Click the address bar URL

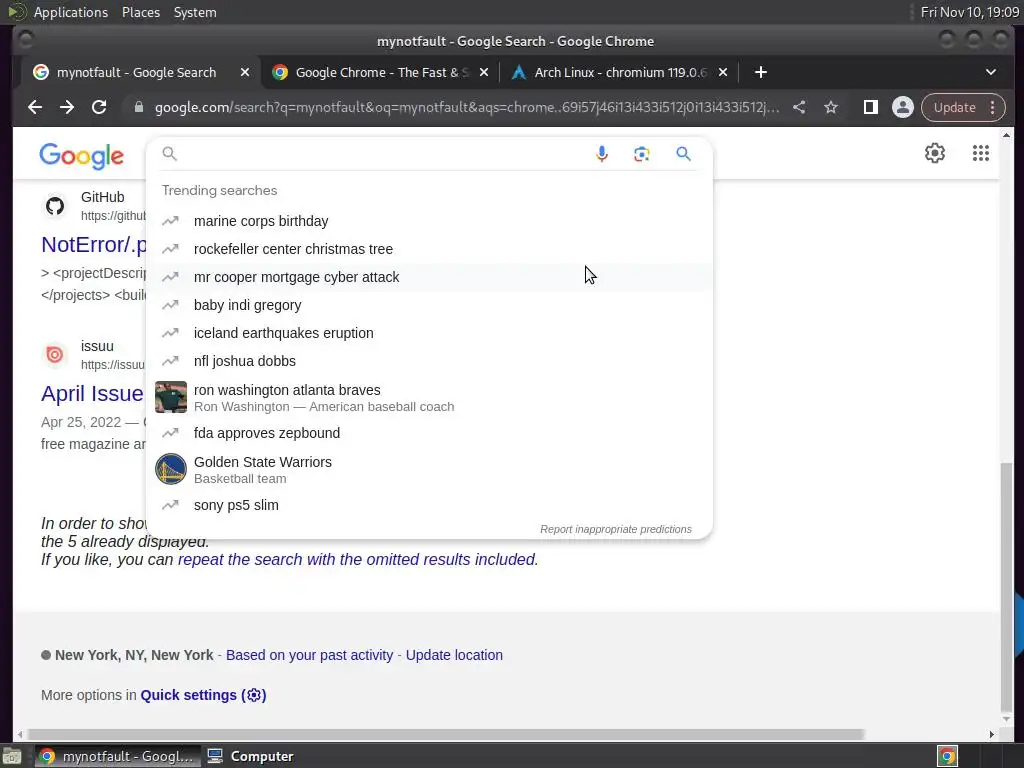[467, 108]
